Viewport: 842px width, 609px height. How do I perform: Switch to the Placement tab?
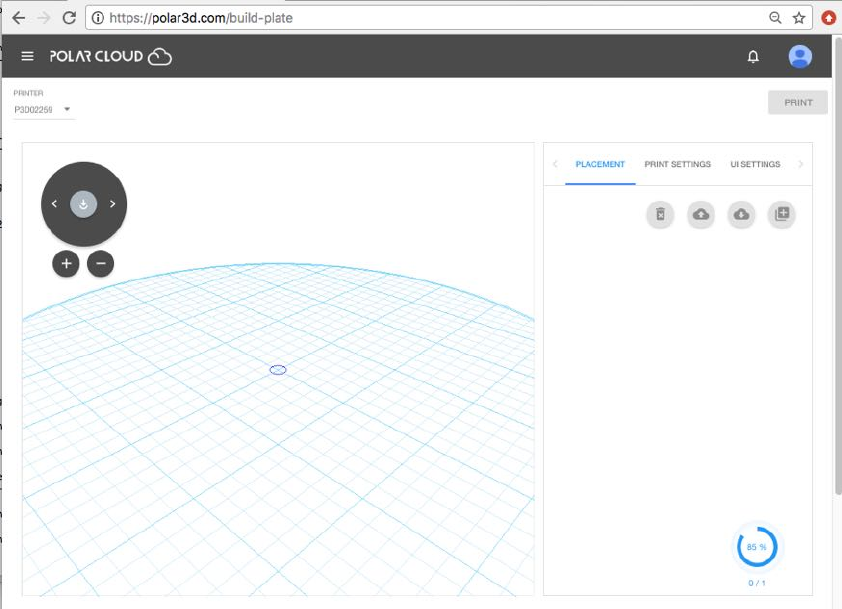point(600,164)
